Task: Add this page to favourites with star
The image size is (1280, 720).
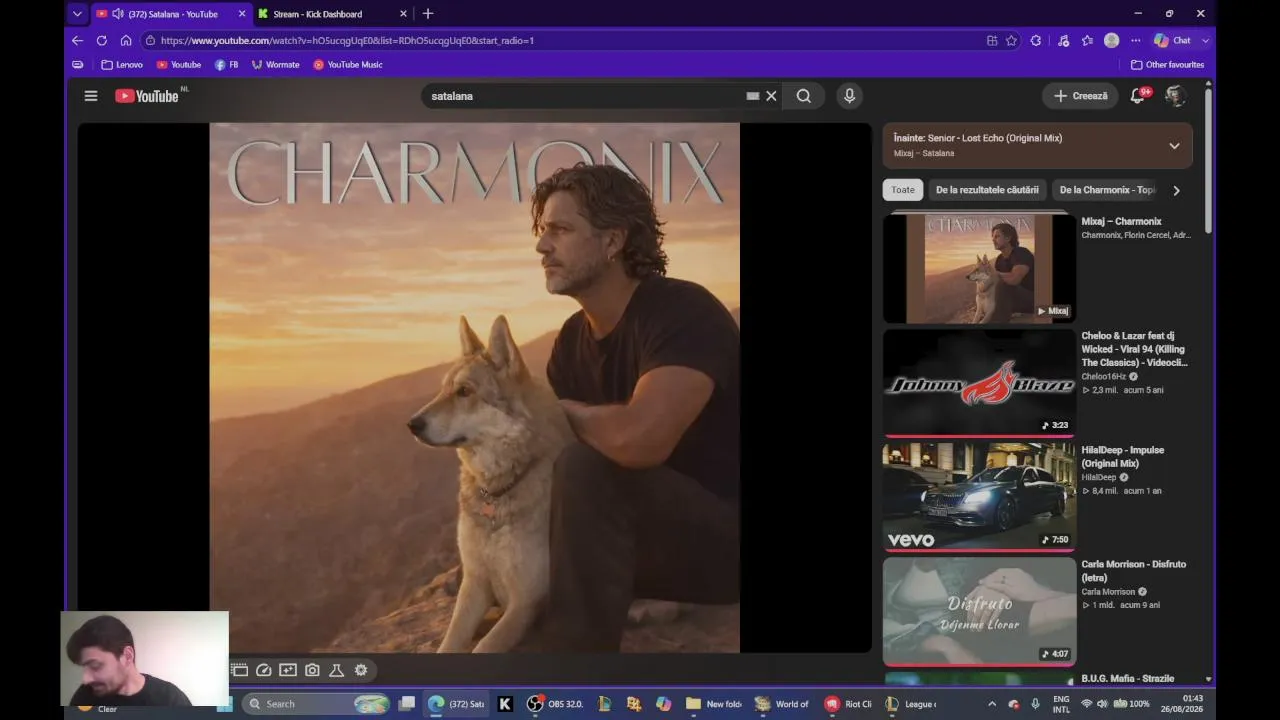Action: point(1011,41)
